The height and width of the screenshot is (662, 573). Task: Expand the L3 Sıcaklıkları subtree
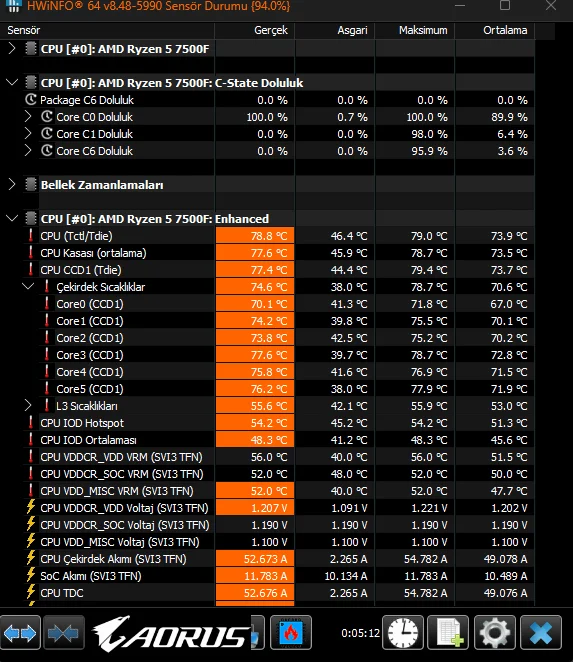28,406
